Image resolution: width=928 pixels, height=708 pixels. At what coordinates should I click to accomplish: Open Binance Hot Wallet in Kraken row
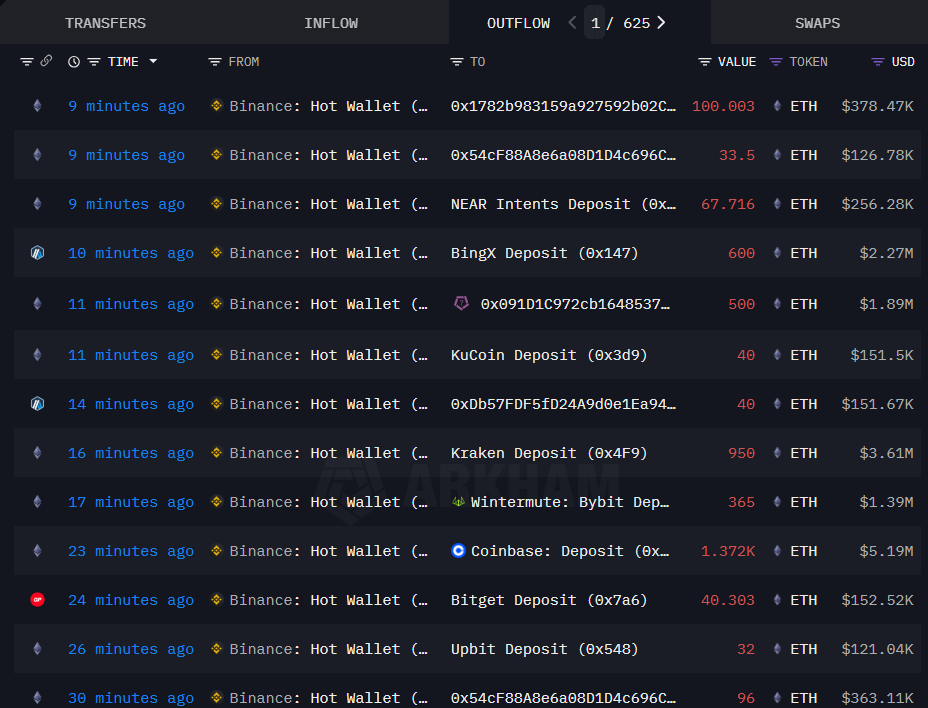pos(328,453)
